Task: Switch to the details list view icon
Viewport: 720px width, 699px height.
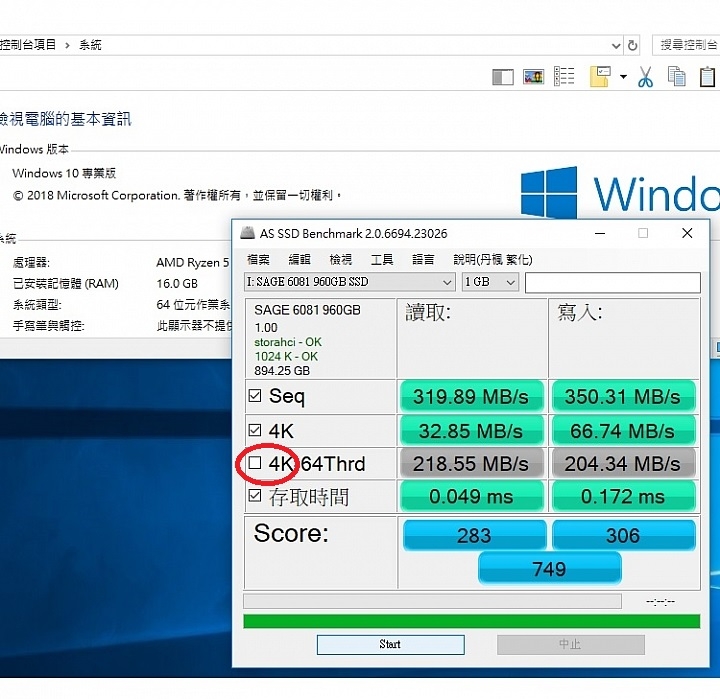Action: point(564,76)
